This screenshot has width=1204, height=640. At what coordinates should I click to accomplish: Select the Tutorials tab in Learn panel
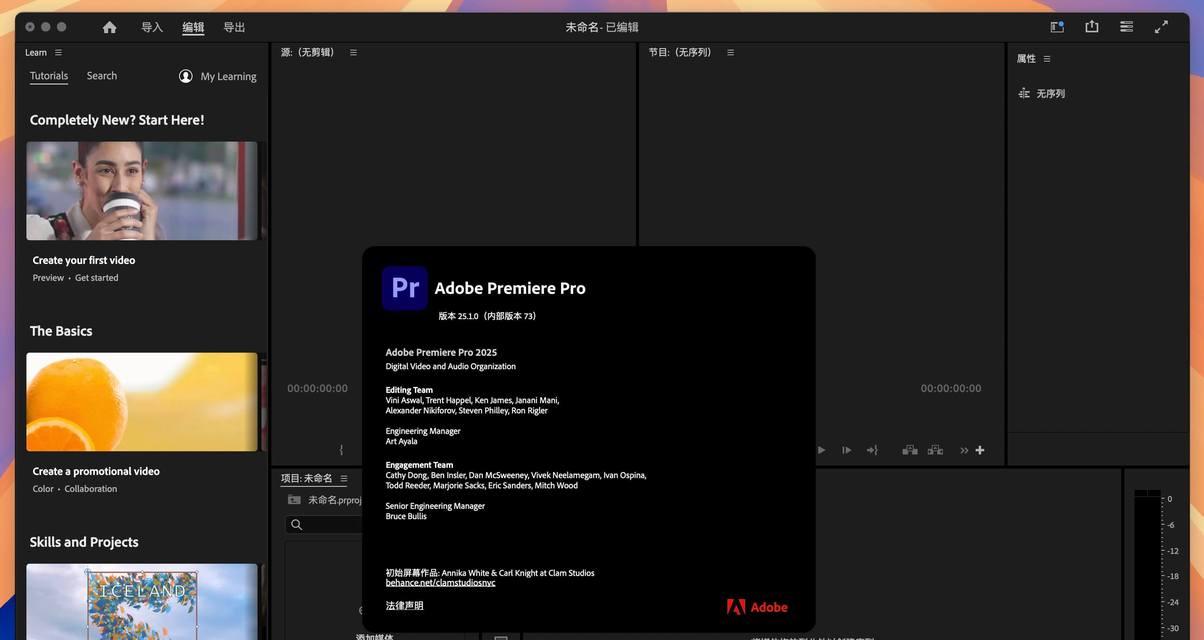49,76
